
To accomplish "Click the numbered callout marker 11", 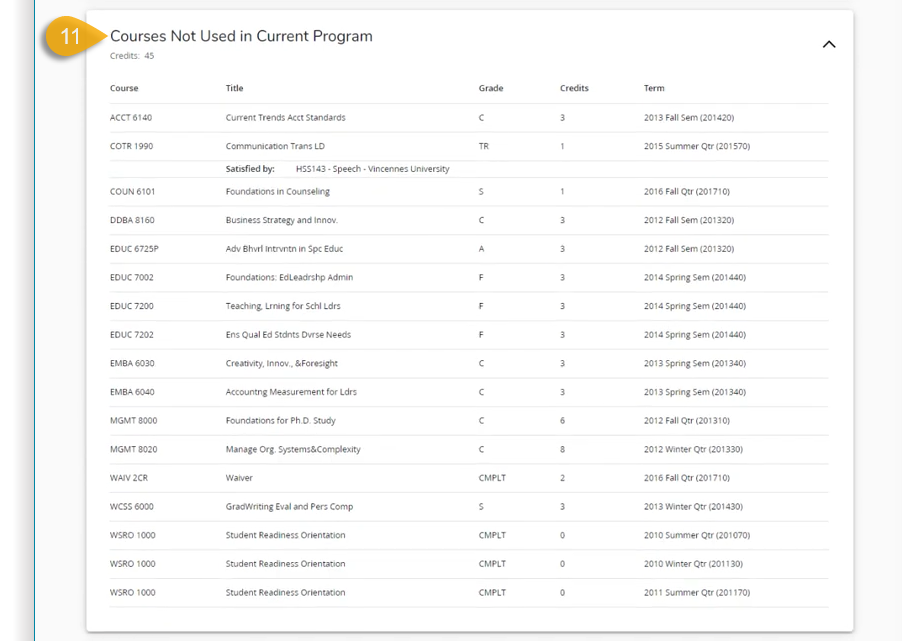I will [68, 36].
